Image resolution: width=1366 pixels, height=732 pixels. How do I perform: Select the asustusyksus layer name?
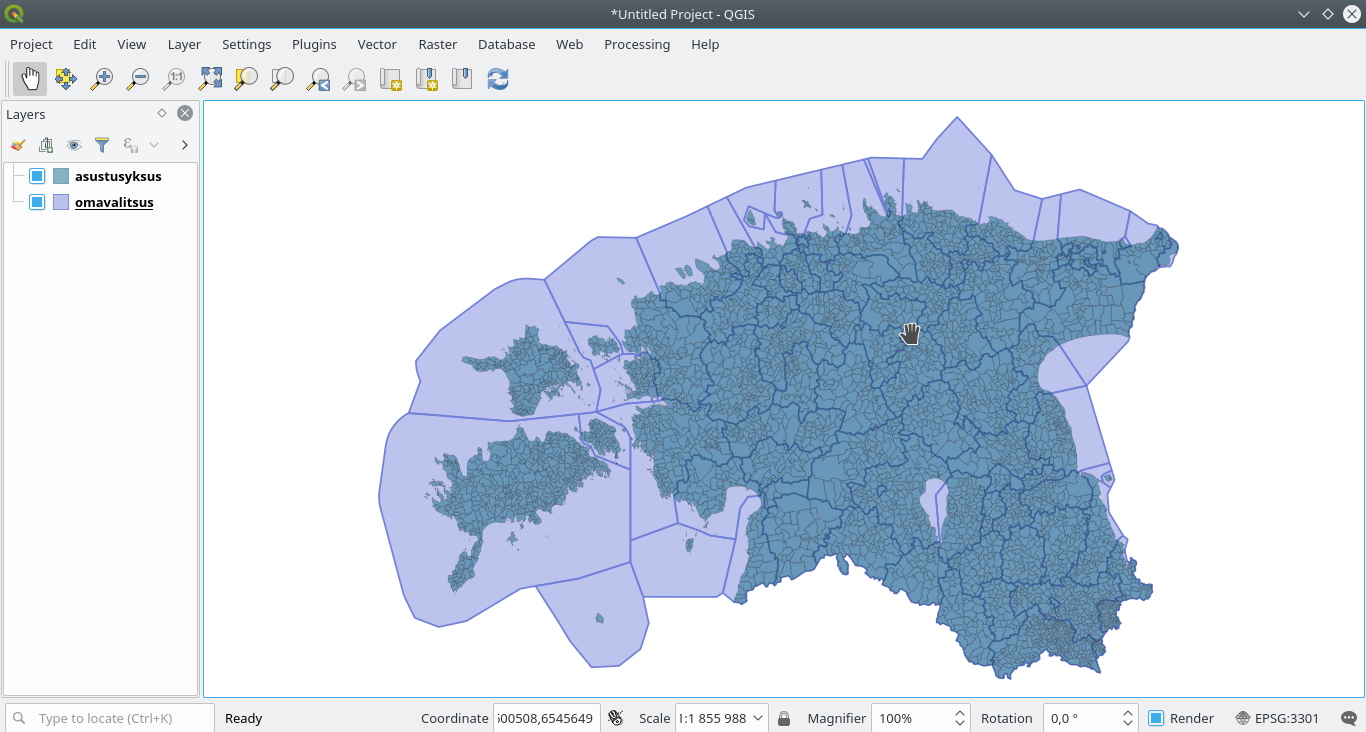click(x=118, y=176)
